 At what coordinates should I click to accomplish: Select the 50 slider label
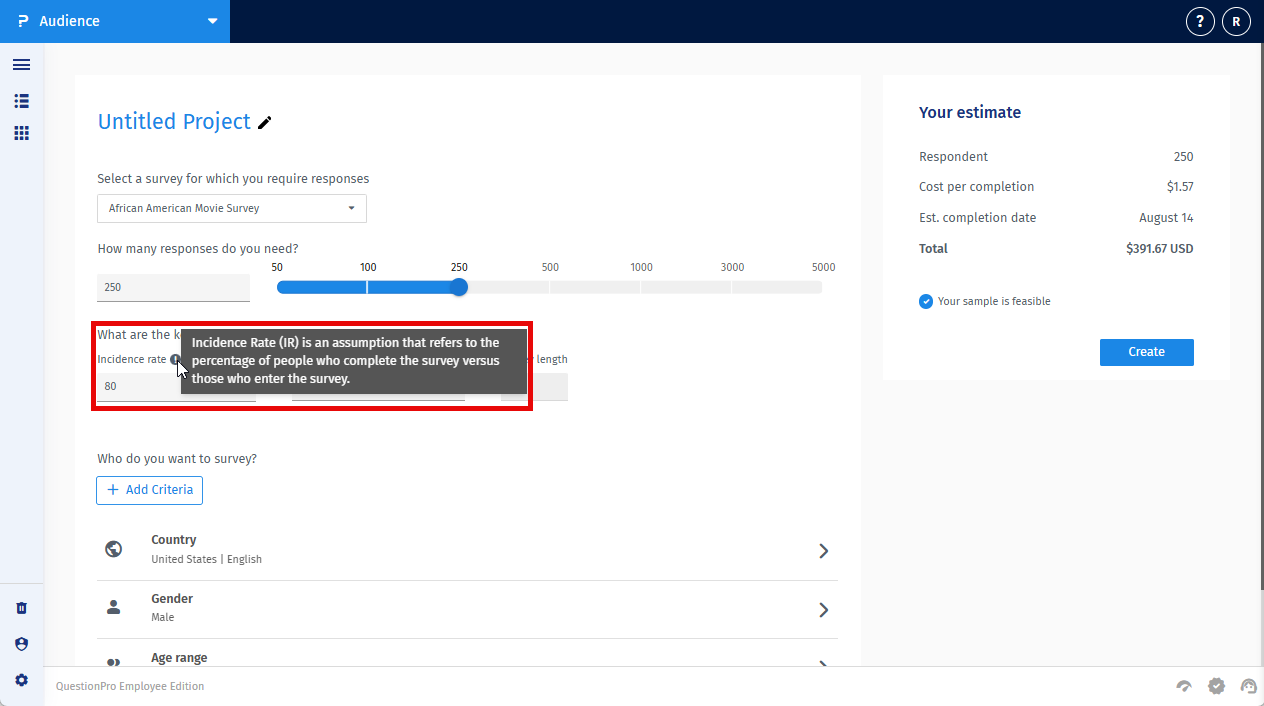(277, 267)
